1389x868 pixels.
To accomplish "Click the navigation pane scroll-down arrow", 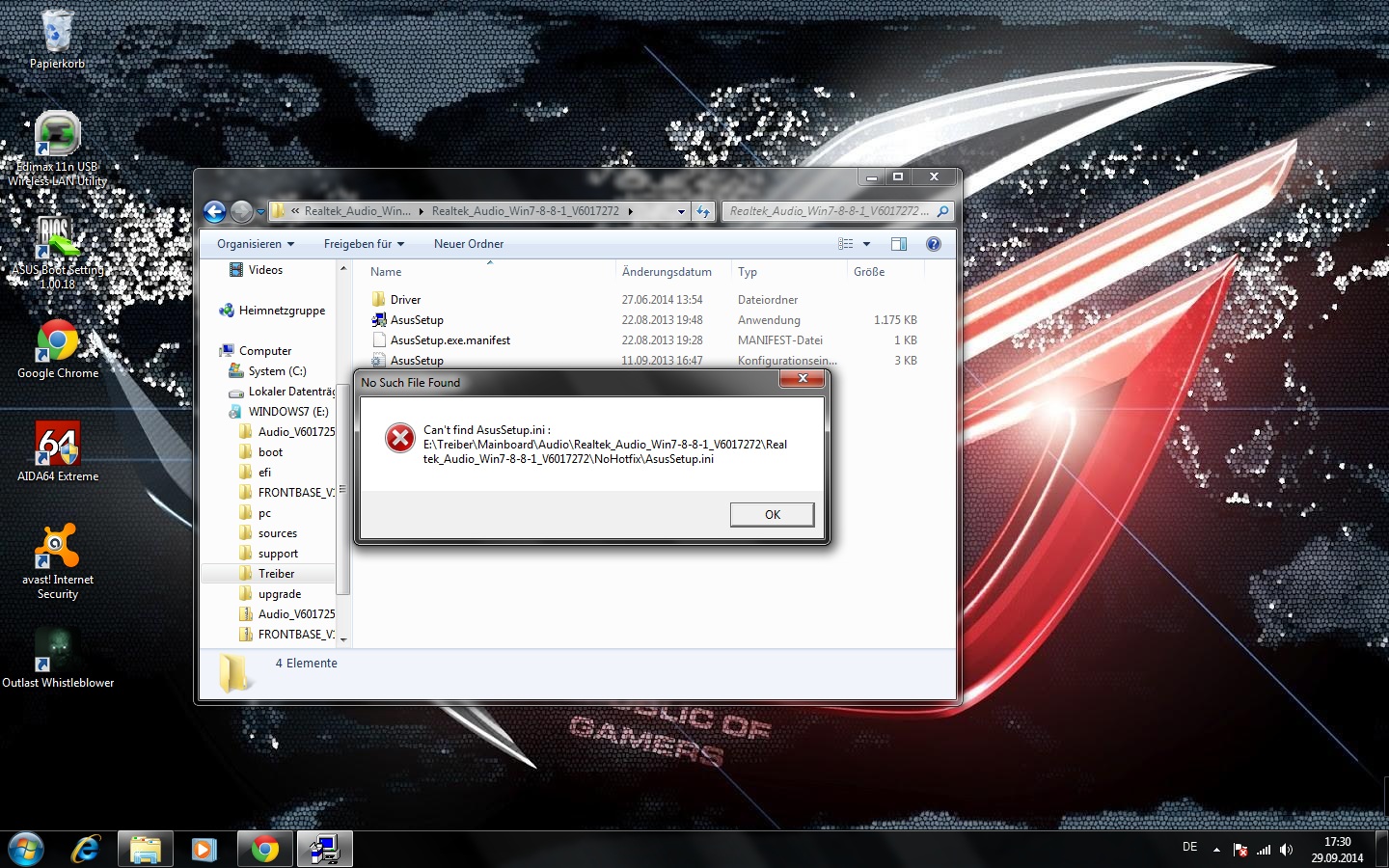I will coord(342,638).
